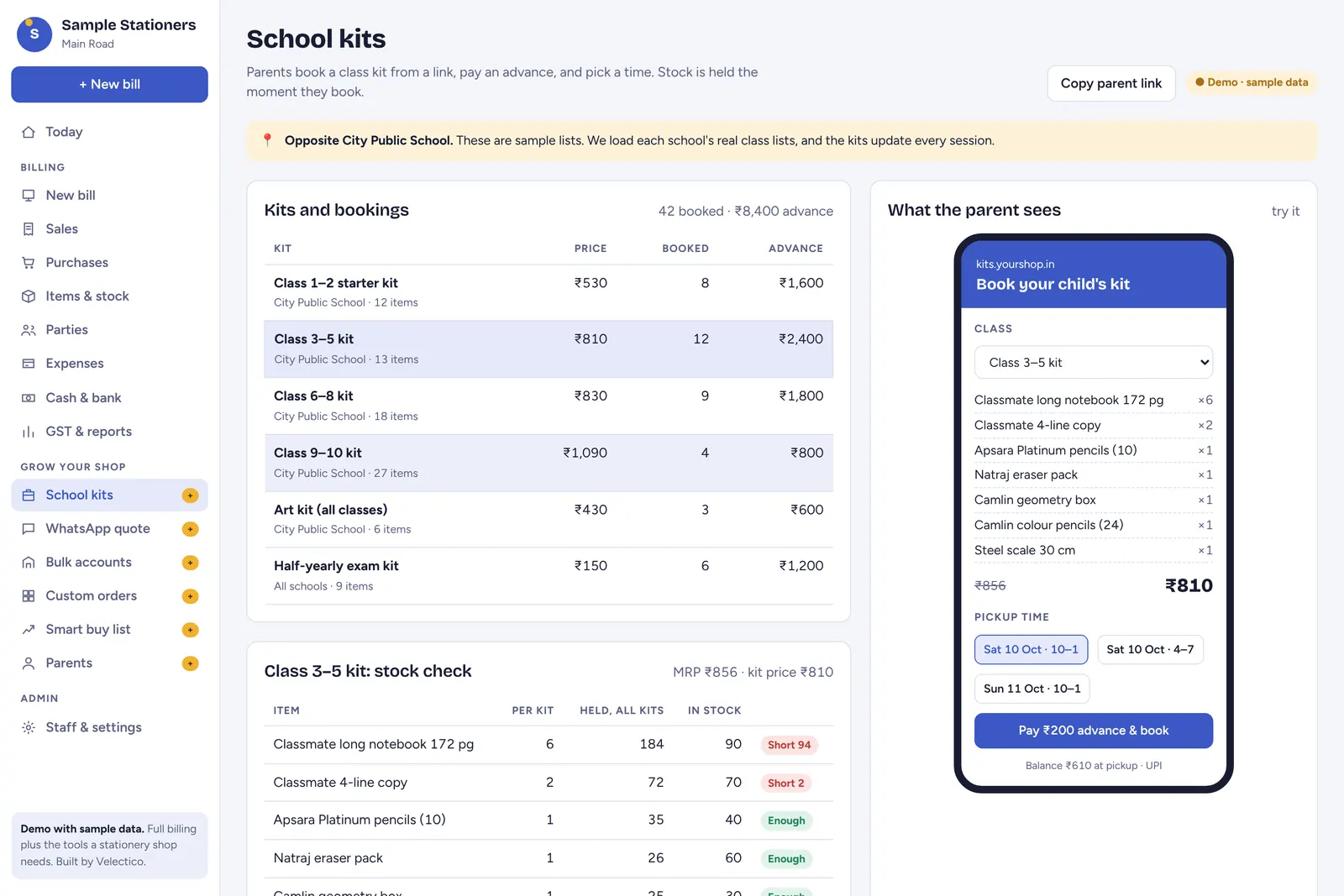Viewport: 1344px width, 896px height.
Task: Select the Class 1–2 starter kit row
Action: (x=549, y=292)
